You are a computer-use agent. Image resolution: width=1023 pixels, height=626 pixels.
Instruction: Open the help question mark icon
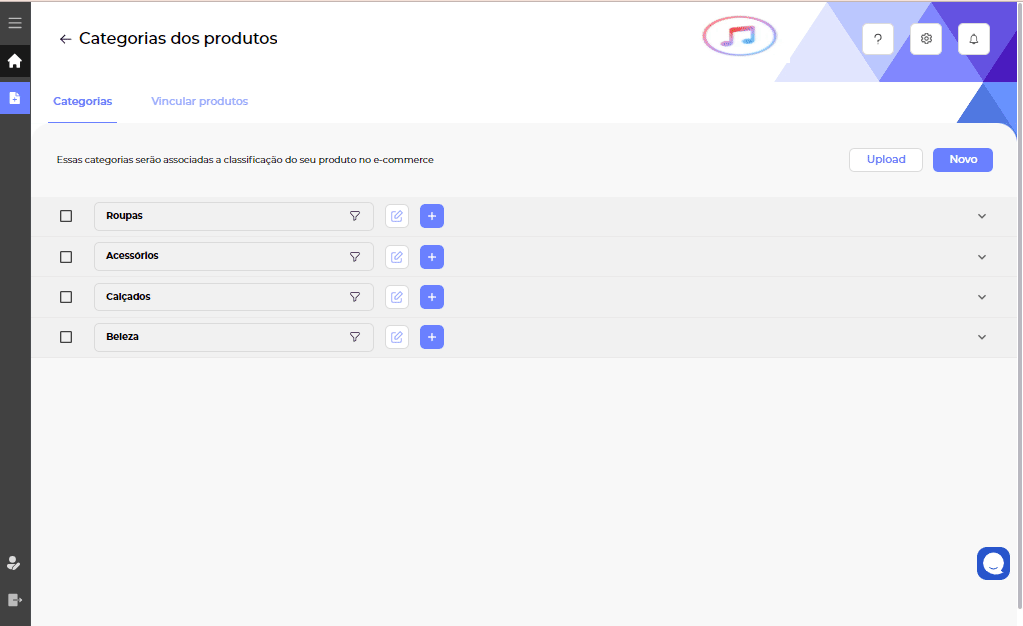tap(877, 39)
